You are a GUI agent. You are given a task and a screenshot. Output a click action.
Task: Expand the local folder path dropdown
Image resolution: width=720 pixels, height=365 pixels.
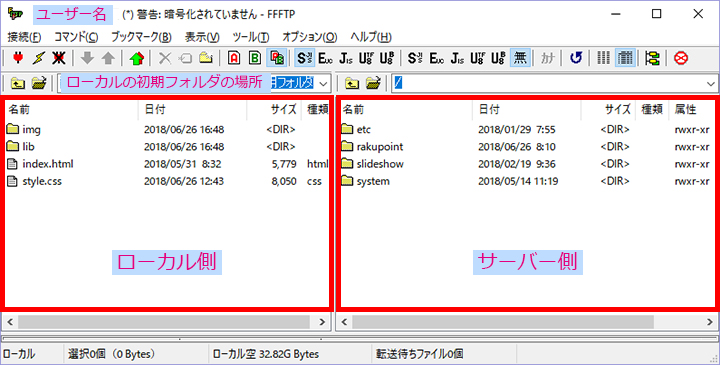[x=323, y=84]
